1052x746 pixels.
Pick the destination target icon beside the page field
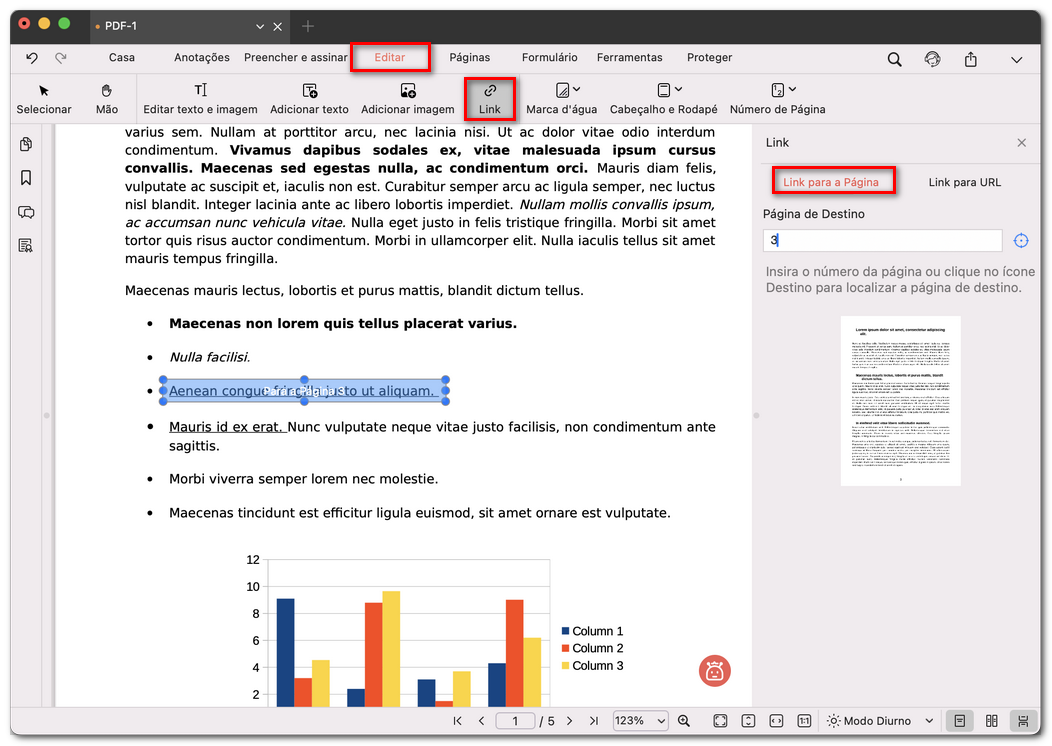point(1021,241)
